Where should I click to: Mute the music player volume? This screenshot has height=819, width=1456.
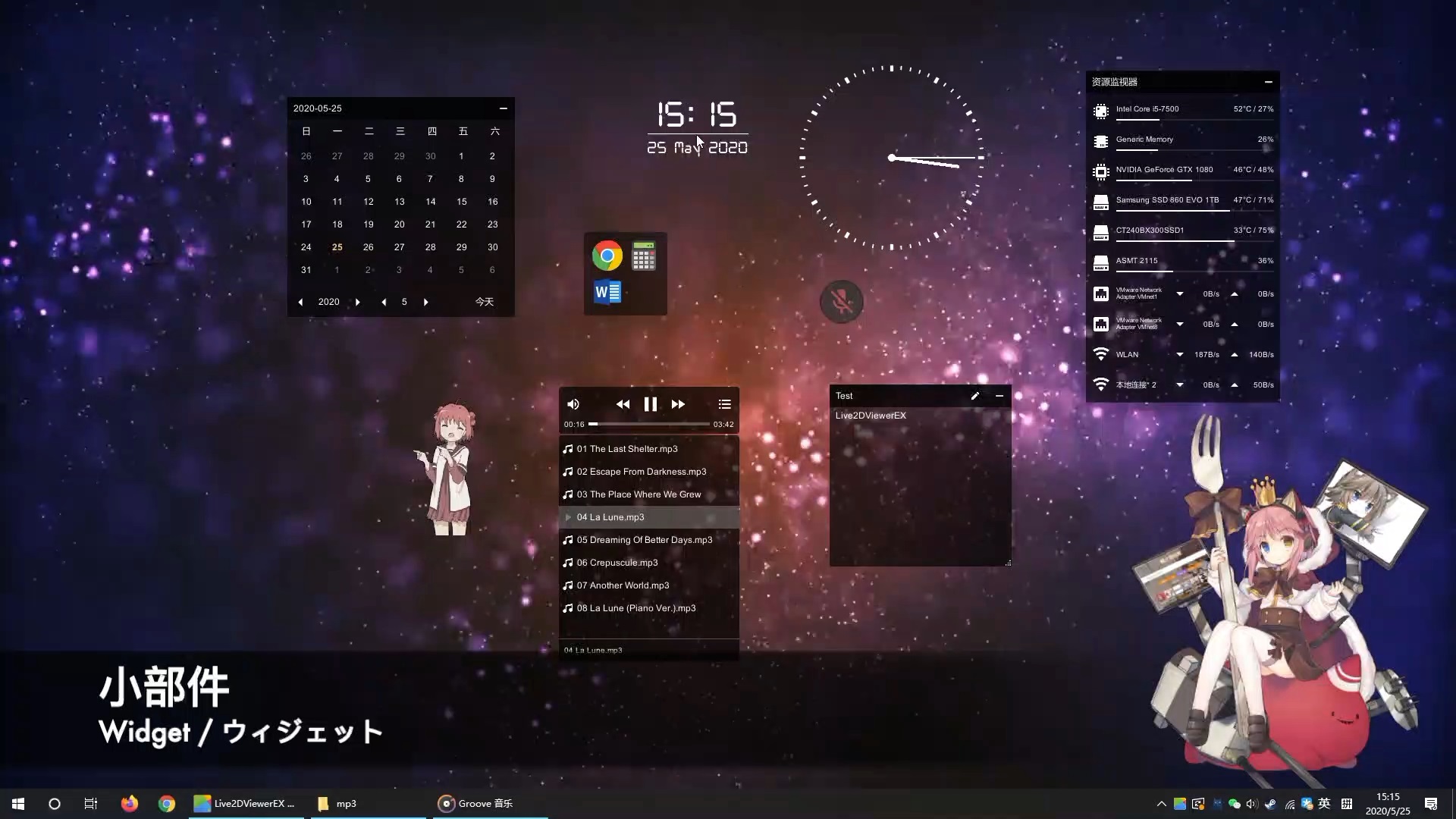[x=573, y=404]
